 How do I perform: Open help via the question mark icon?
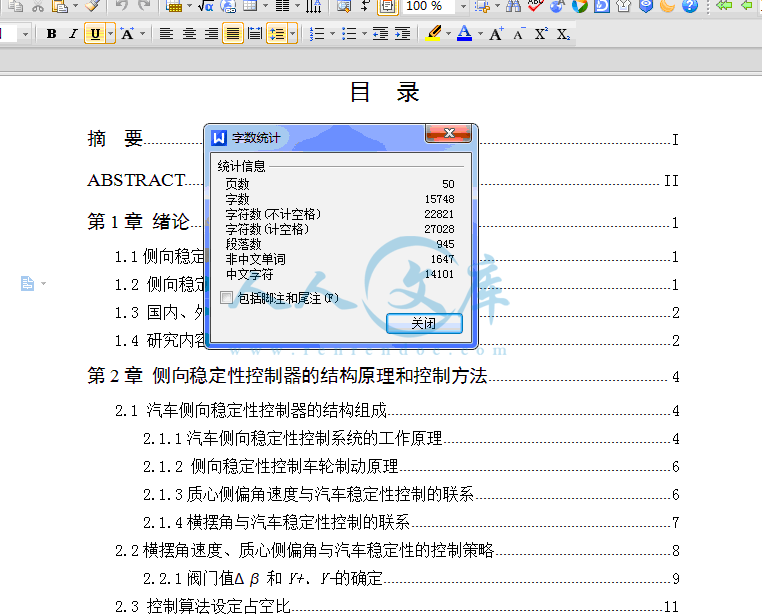coord(690,6)
